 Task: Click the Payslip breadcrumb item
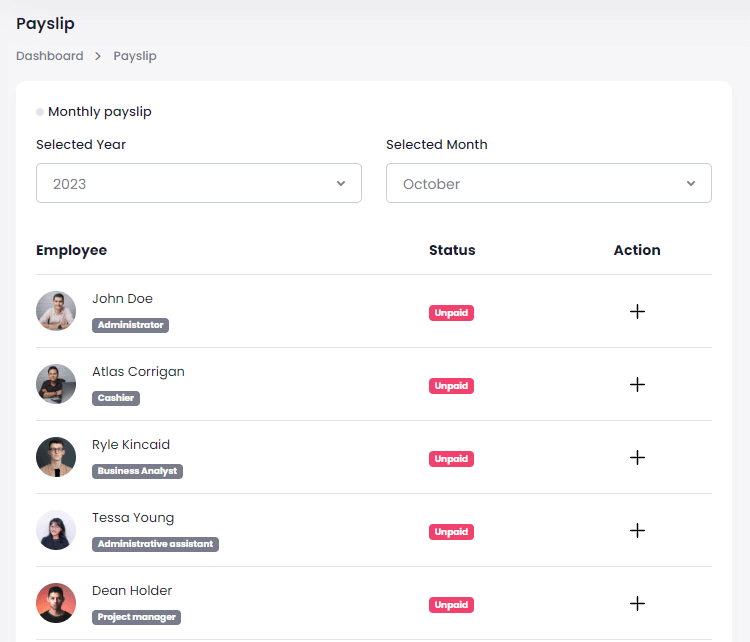(x=135, y=56)
